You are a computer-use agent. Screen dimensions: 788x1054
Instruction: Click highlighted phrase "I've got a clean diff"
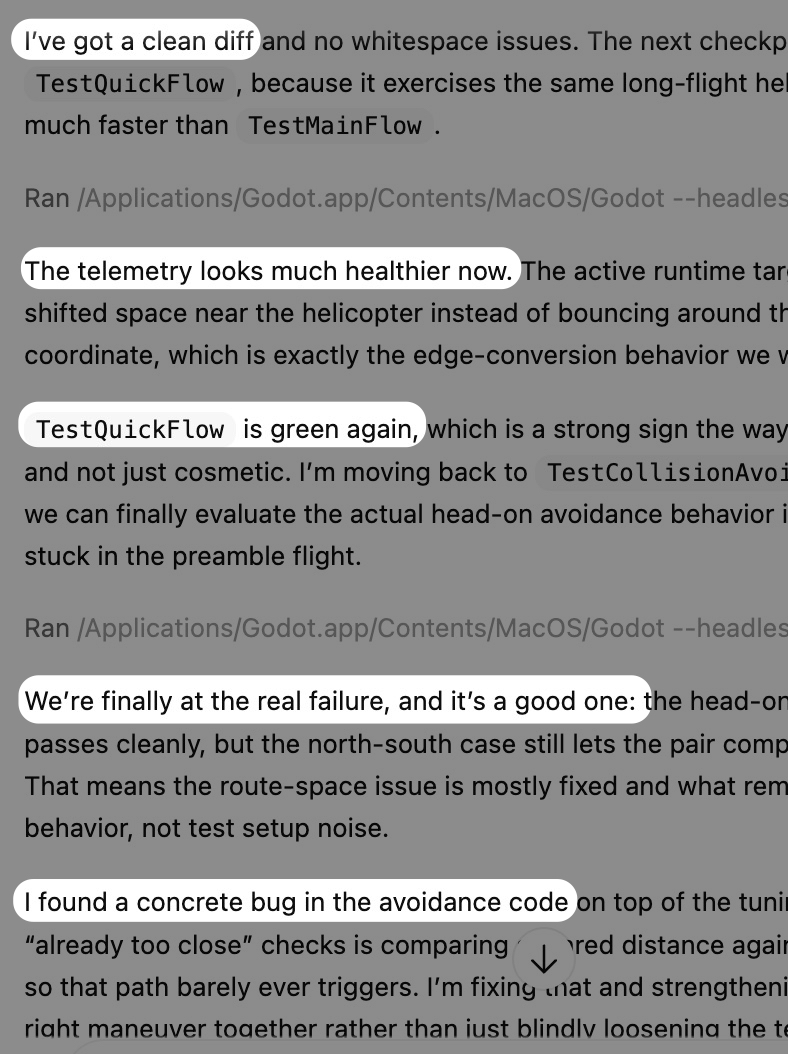(139, 41)
